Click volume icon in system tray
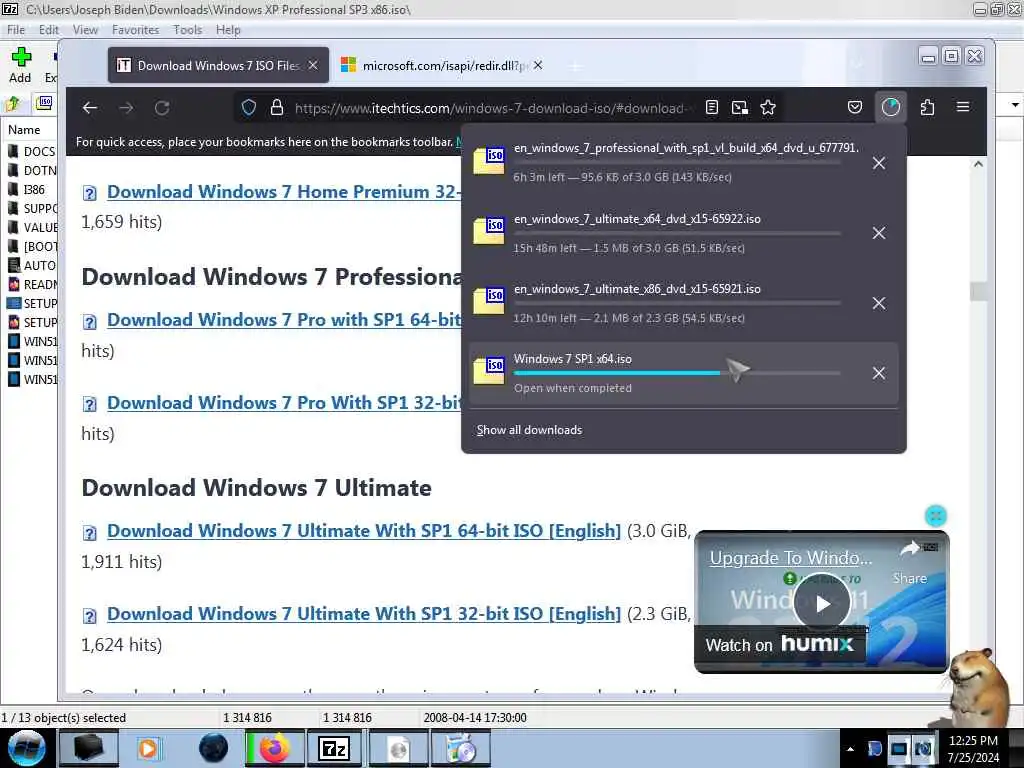 [923, 748]
